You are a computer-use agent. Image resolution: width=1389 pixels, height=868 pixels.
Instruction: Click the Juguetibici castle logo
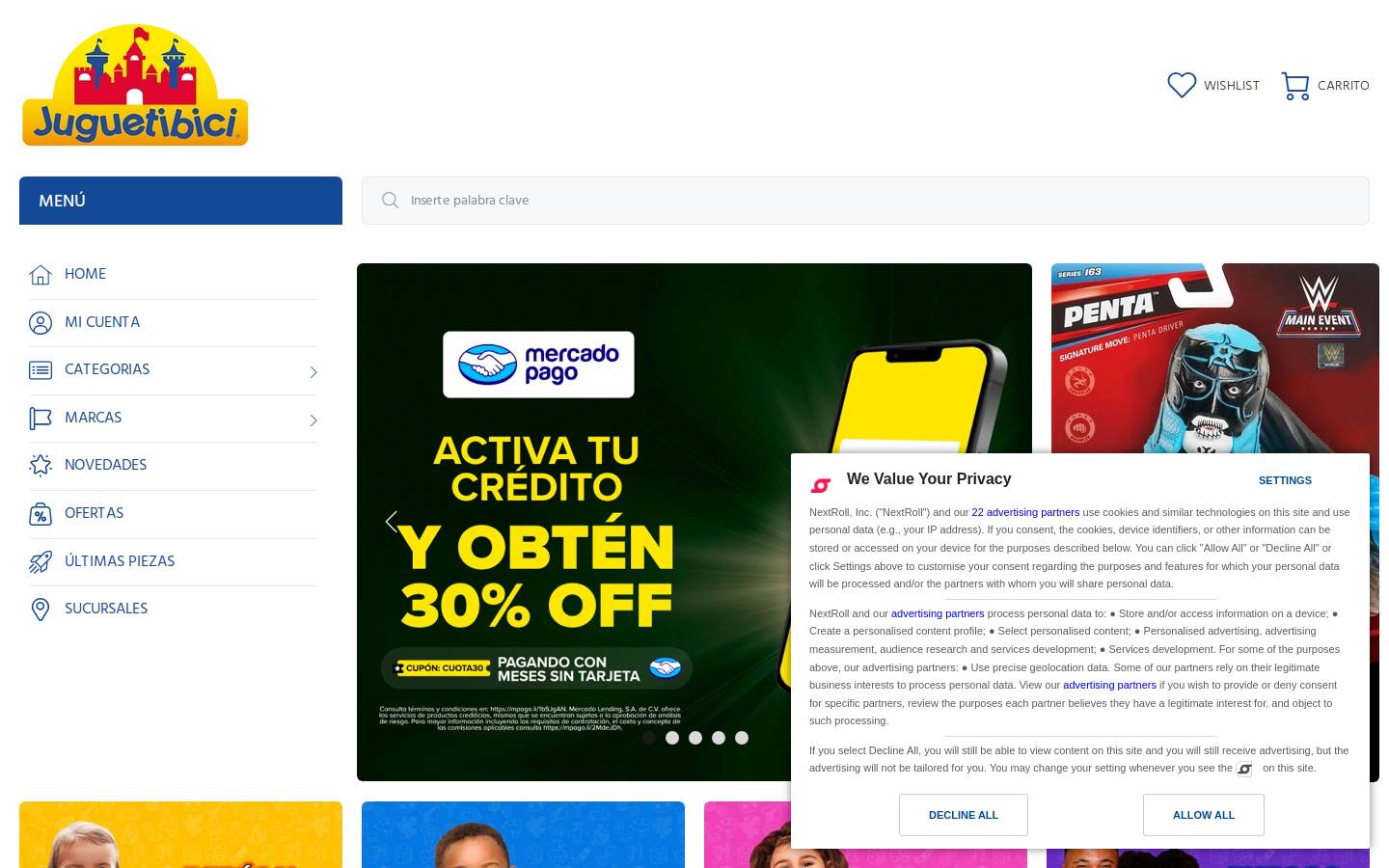pos(135,85)
